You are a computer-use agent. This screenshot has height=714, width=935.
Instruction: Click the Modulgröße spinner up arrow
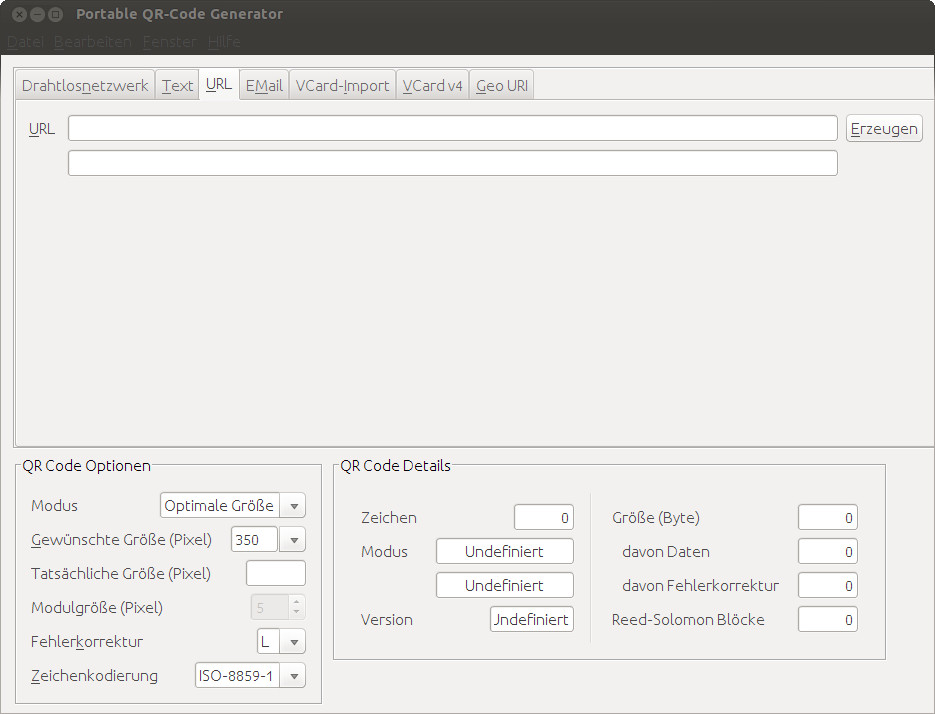point(296,602)
